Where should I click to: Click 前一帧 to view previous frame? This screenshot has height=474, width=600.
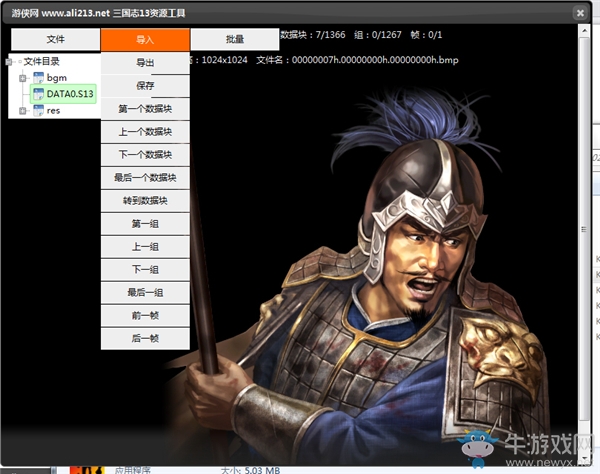[x=145, y=315]
